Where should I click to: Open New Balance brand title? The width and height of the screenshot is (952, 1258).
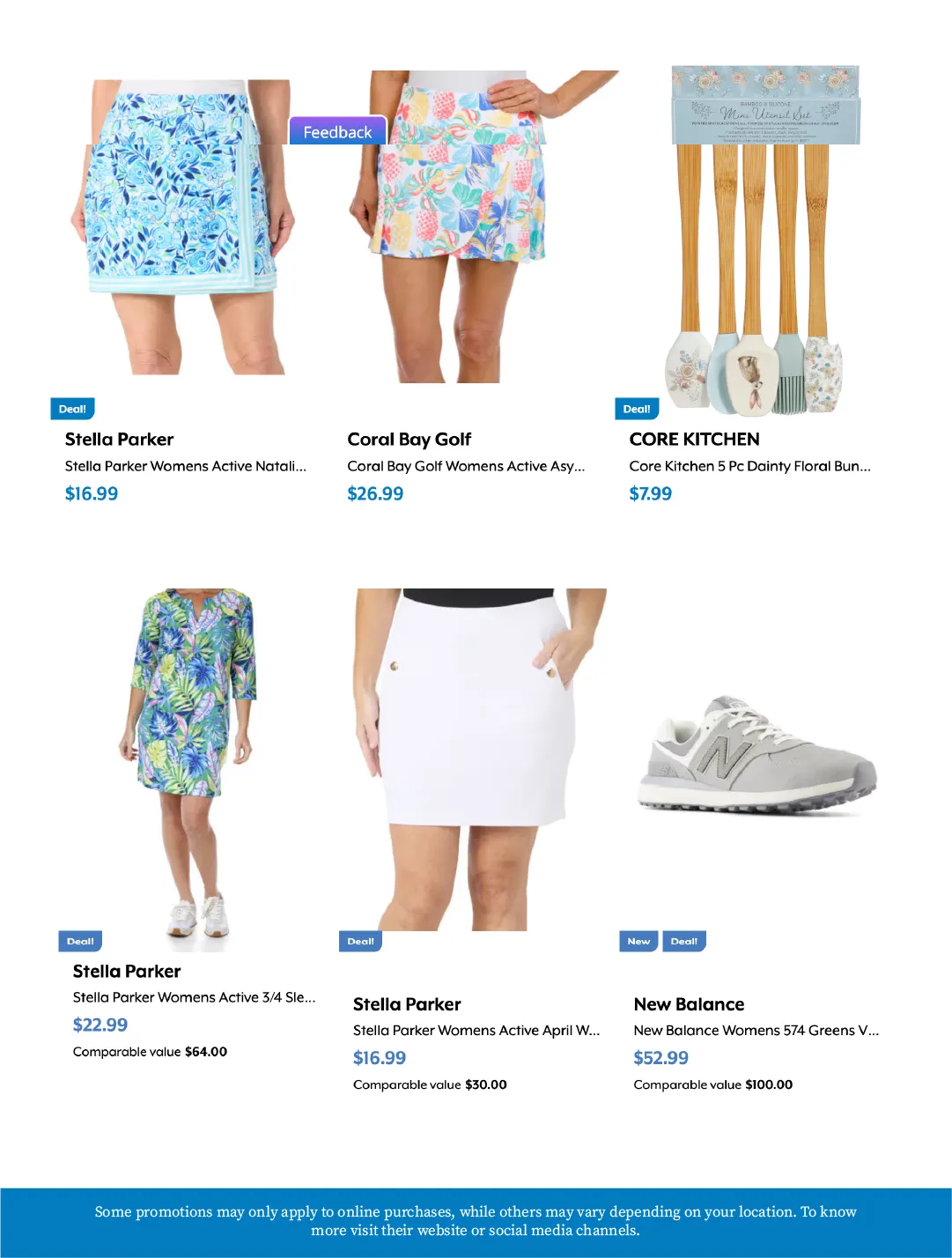click(689, 1004)
